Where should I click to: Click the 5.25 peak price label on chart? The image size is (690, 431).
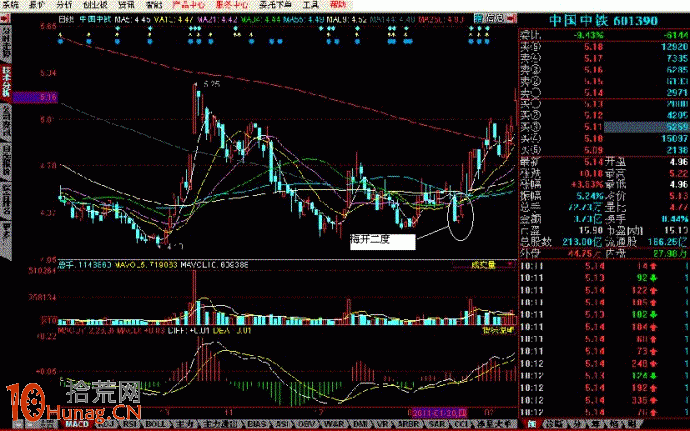coord(212,84)
